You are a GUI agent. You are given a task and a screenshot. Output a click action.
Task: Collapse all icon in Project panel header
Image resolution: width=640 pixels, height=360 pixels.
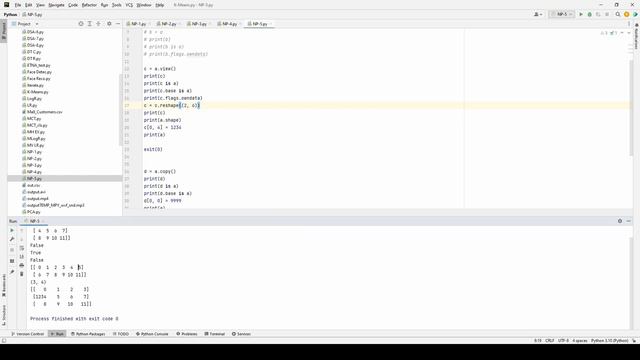[98, 24]
